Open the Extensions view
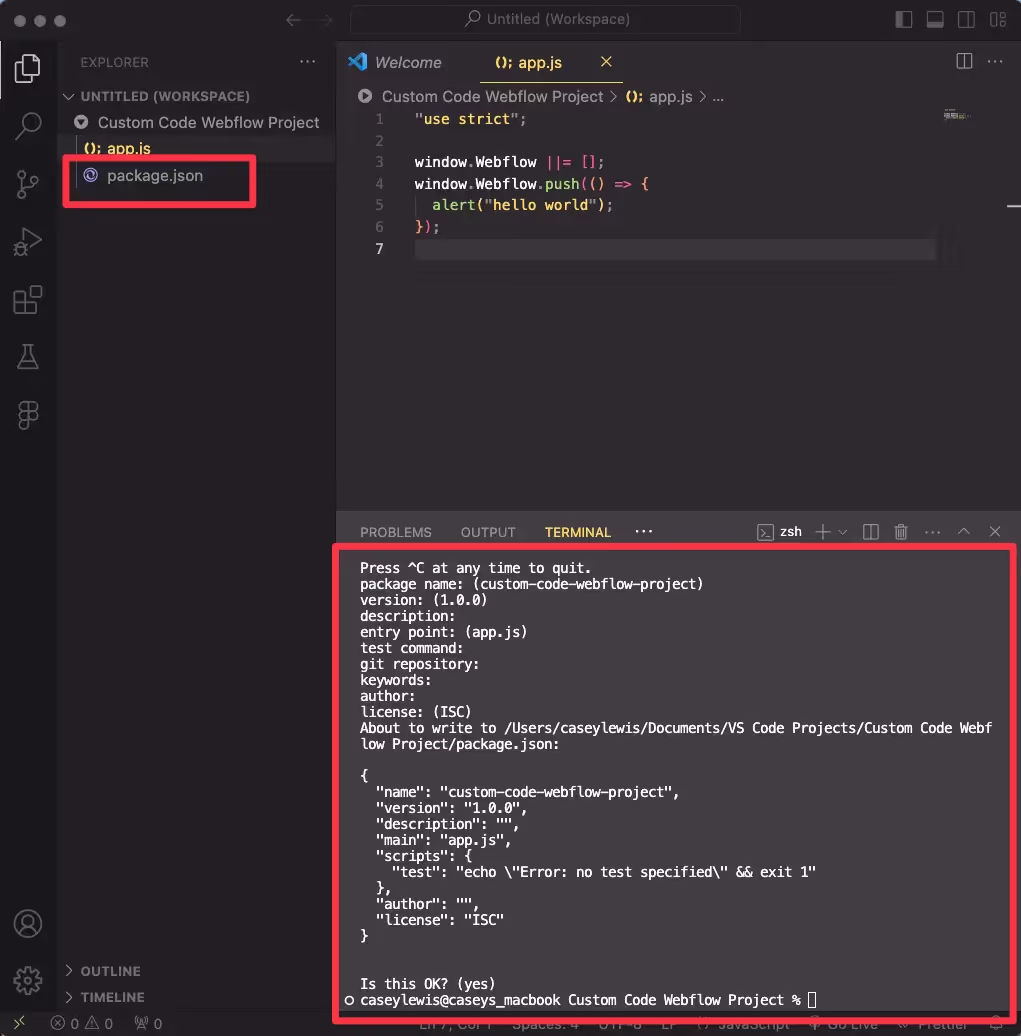Viewport: 1021px width, 1036px height. 27,300
